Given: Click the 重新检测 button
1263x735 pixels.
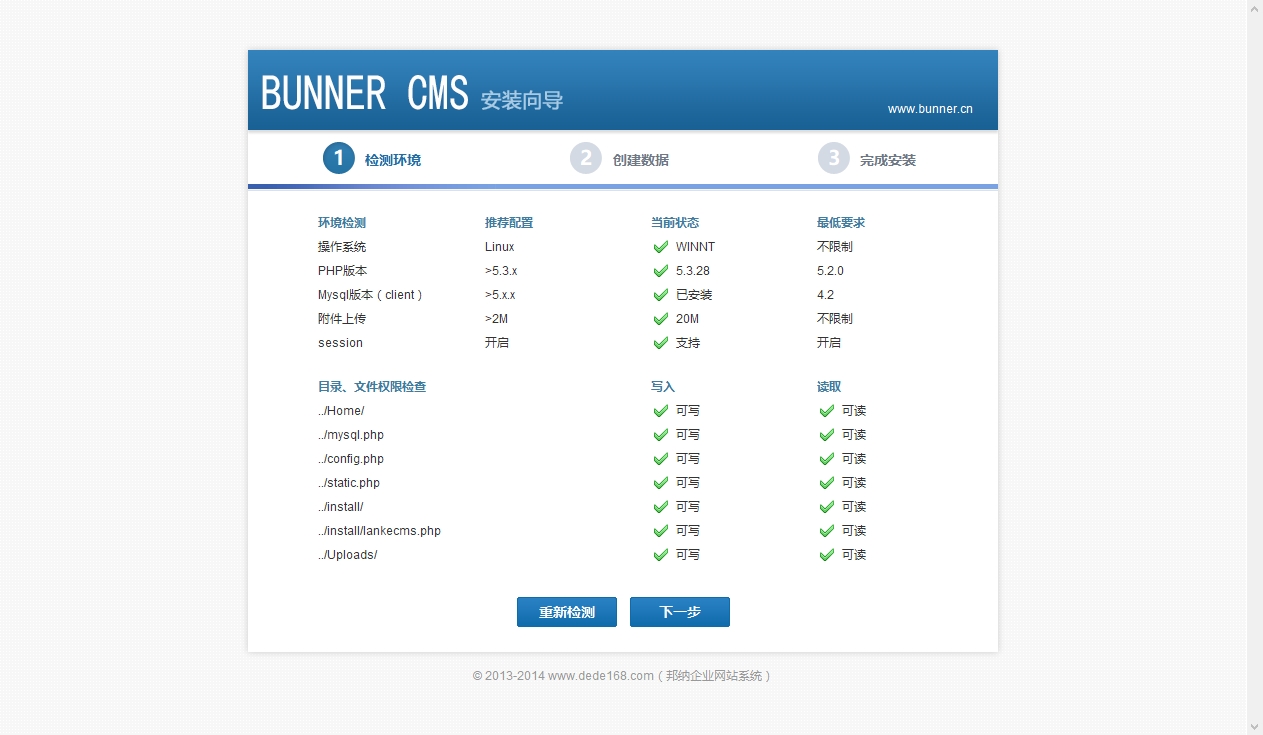Looking at the screenshot, I should click(x=567, y=612).
